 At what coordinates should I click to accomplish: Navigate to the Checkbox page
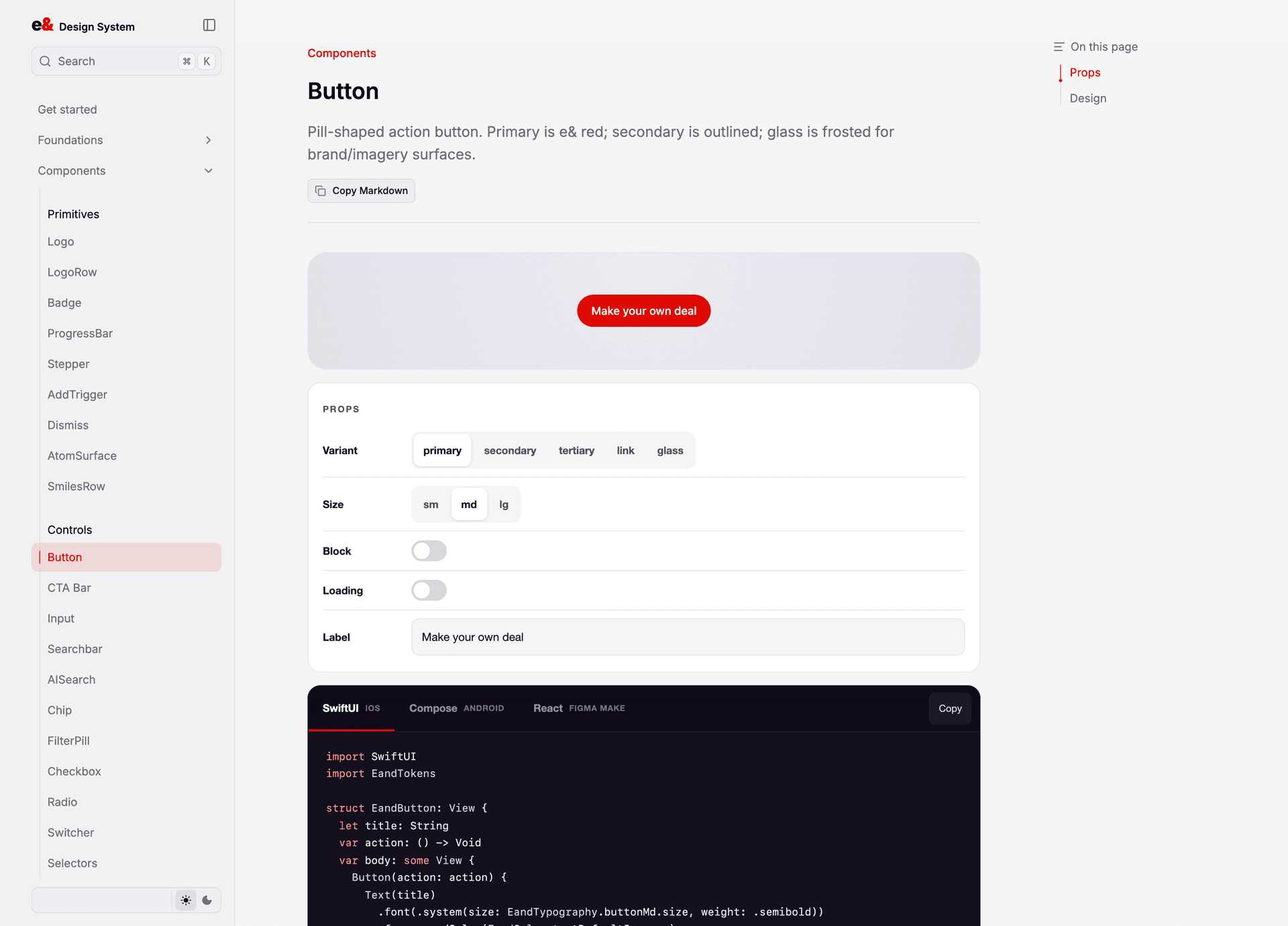pos(126,772)
